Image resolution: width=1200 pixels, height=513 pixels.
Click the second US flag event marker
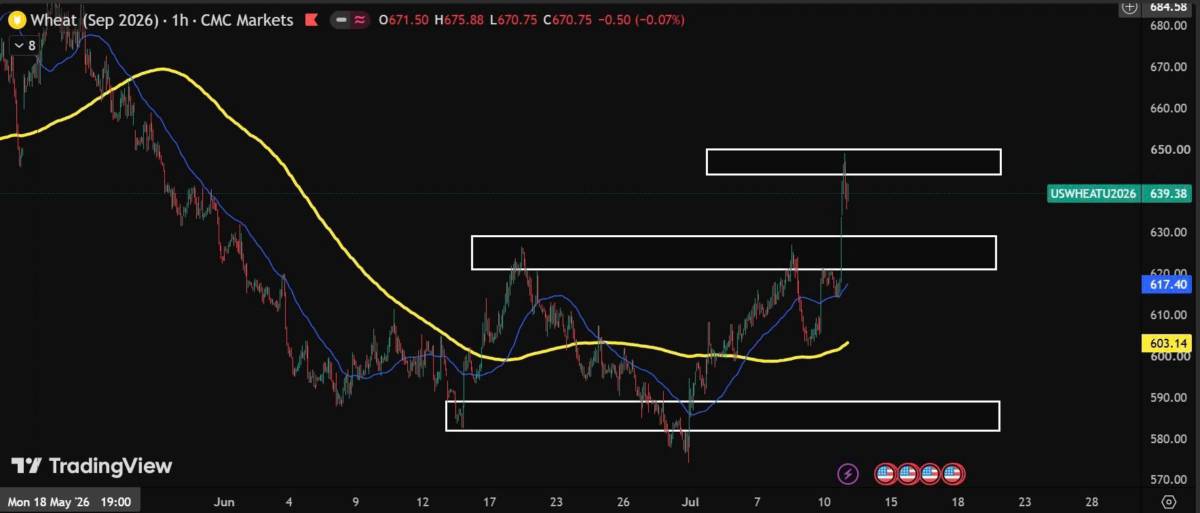click(x=908, y=473)
